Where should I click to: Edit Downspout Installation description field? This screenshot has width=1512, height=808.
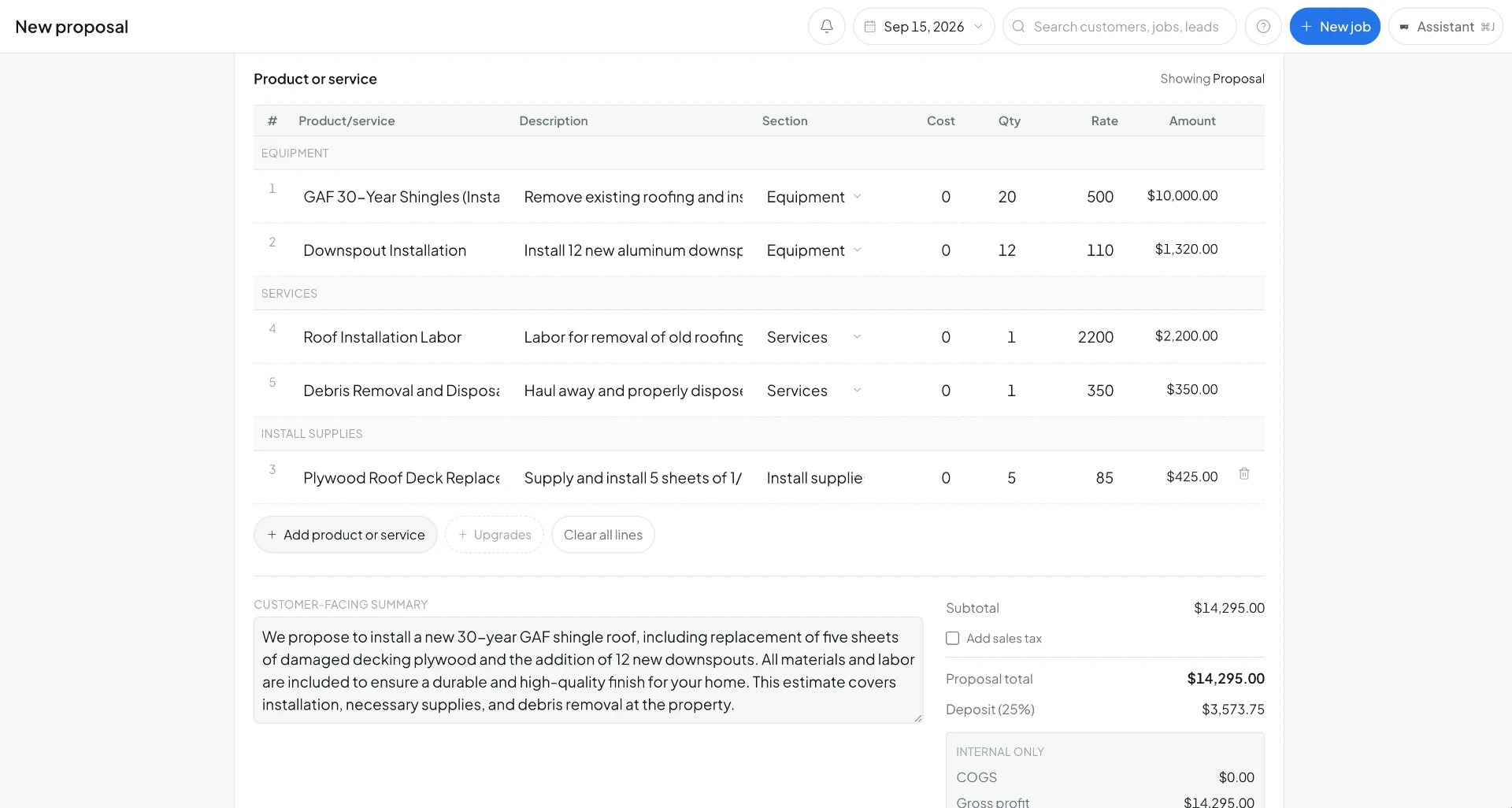click(x=633, y=250)
